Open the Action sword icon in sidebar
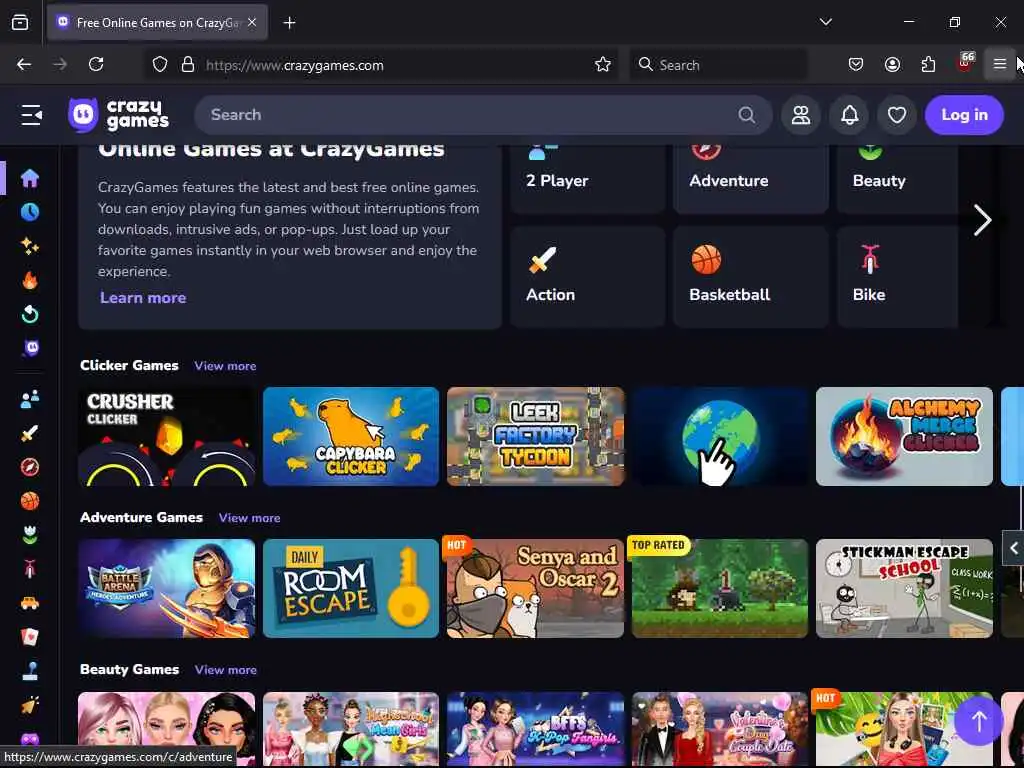This screenshot has height=768, width=1024. (x=30, y=433)
